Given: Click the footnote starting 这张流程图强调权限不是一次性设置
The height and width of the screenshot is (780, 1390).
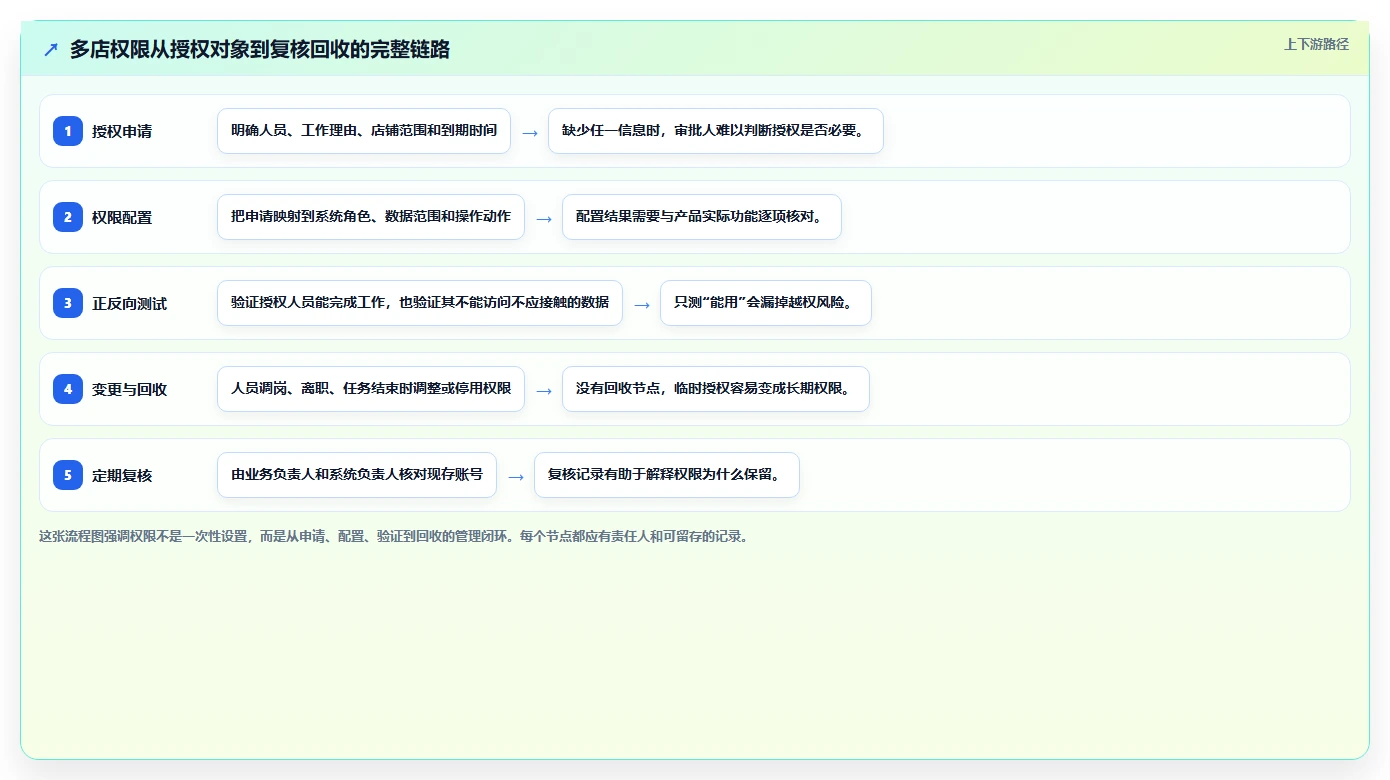Looking at the screenshot, I should tap(395, 536).
